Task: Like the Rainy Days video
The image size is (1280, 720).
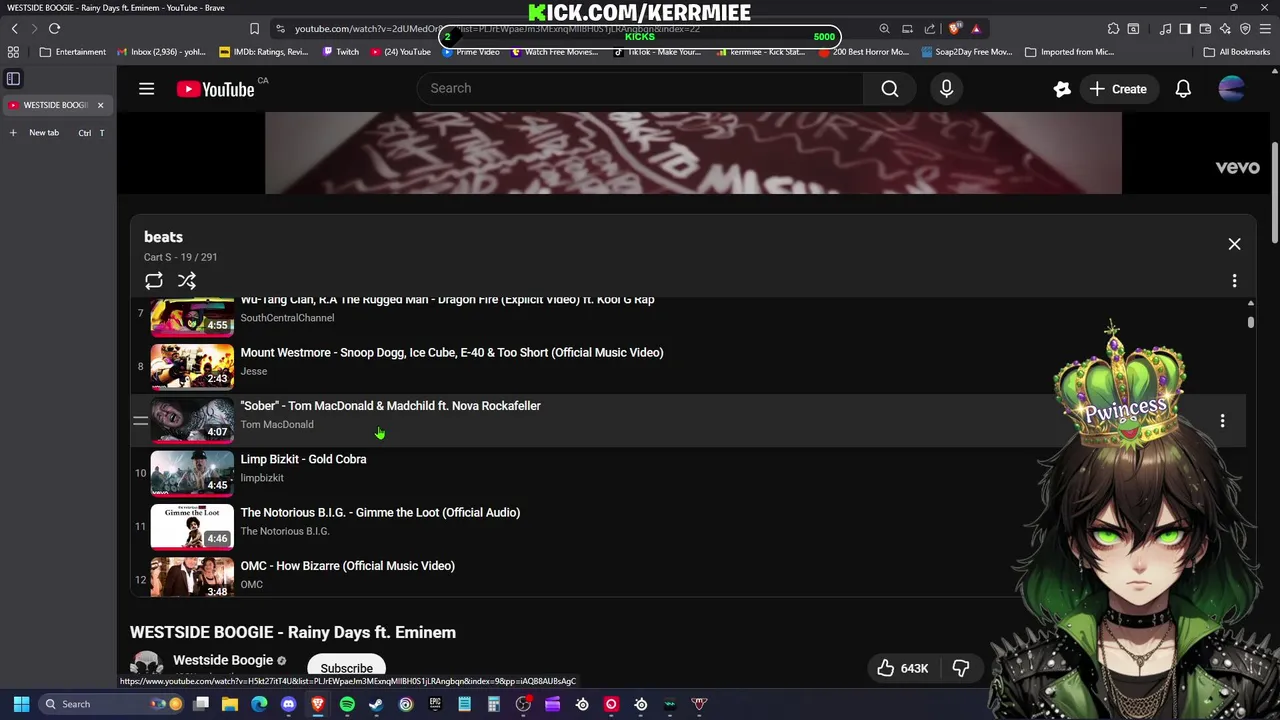Action: pos(903,668)
